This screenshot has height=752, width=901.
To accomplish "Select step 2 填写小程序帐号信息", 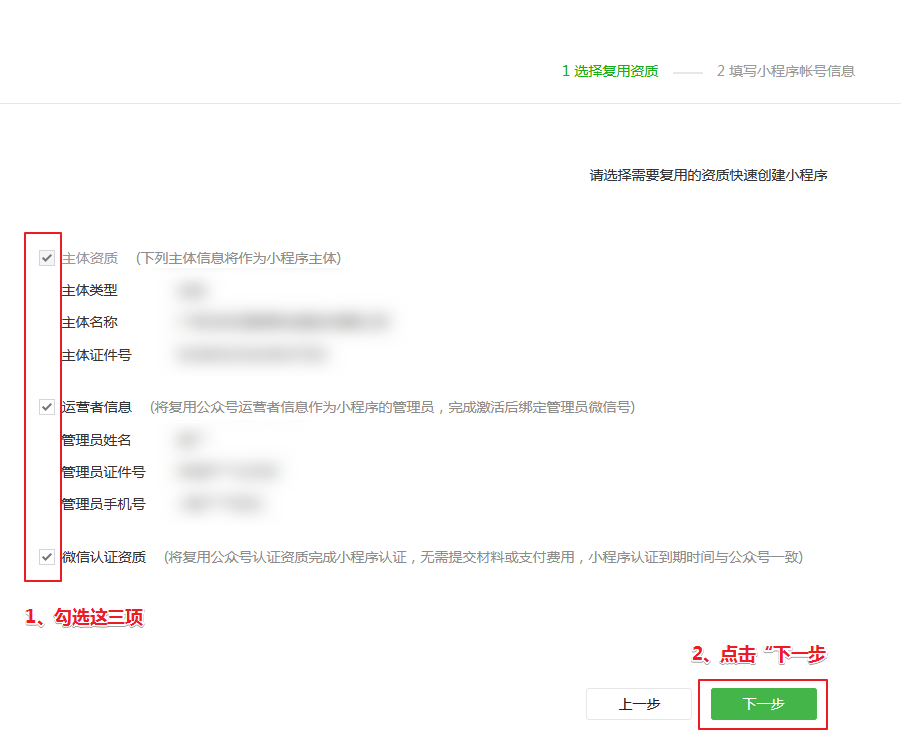I will (785, 71).
